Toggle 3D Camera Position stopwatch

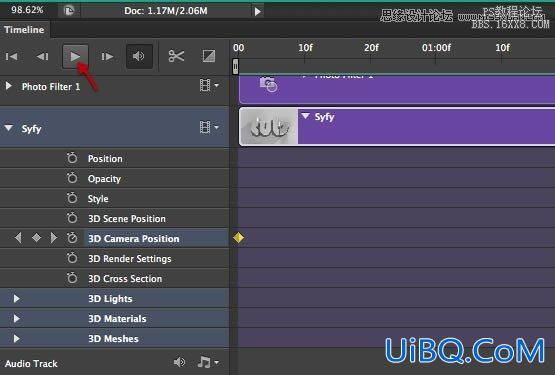click(x=72, y=238)
